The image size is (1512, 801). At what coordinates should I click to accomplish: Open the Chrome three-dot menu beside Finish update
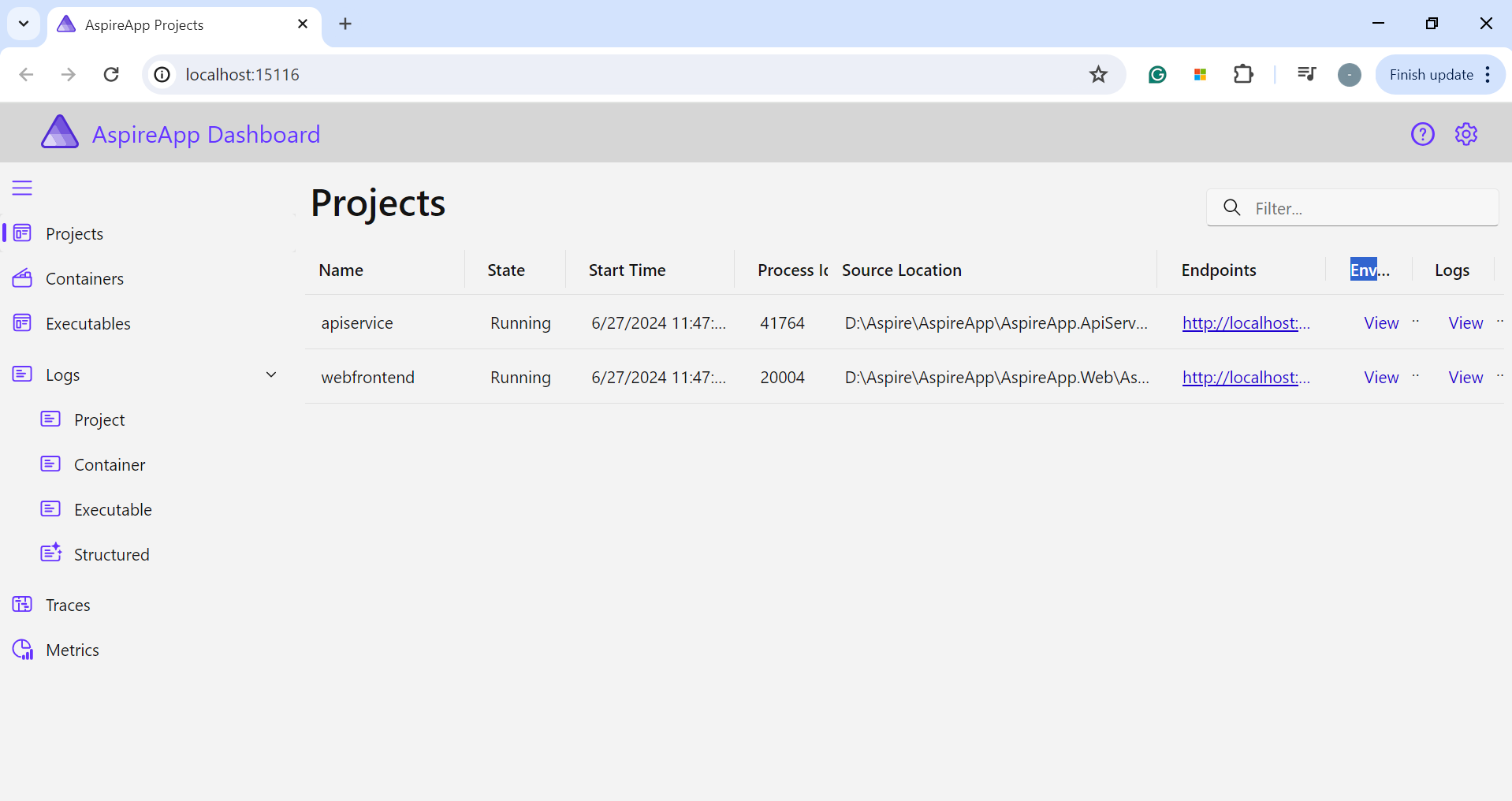pos(1488,75)
